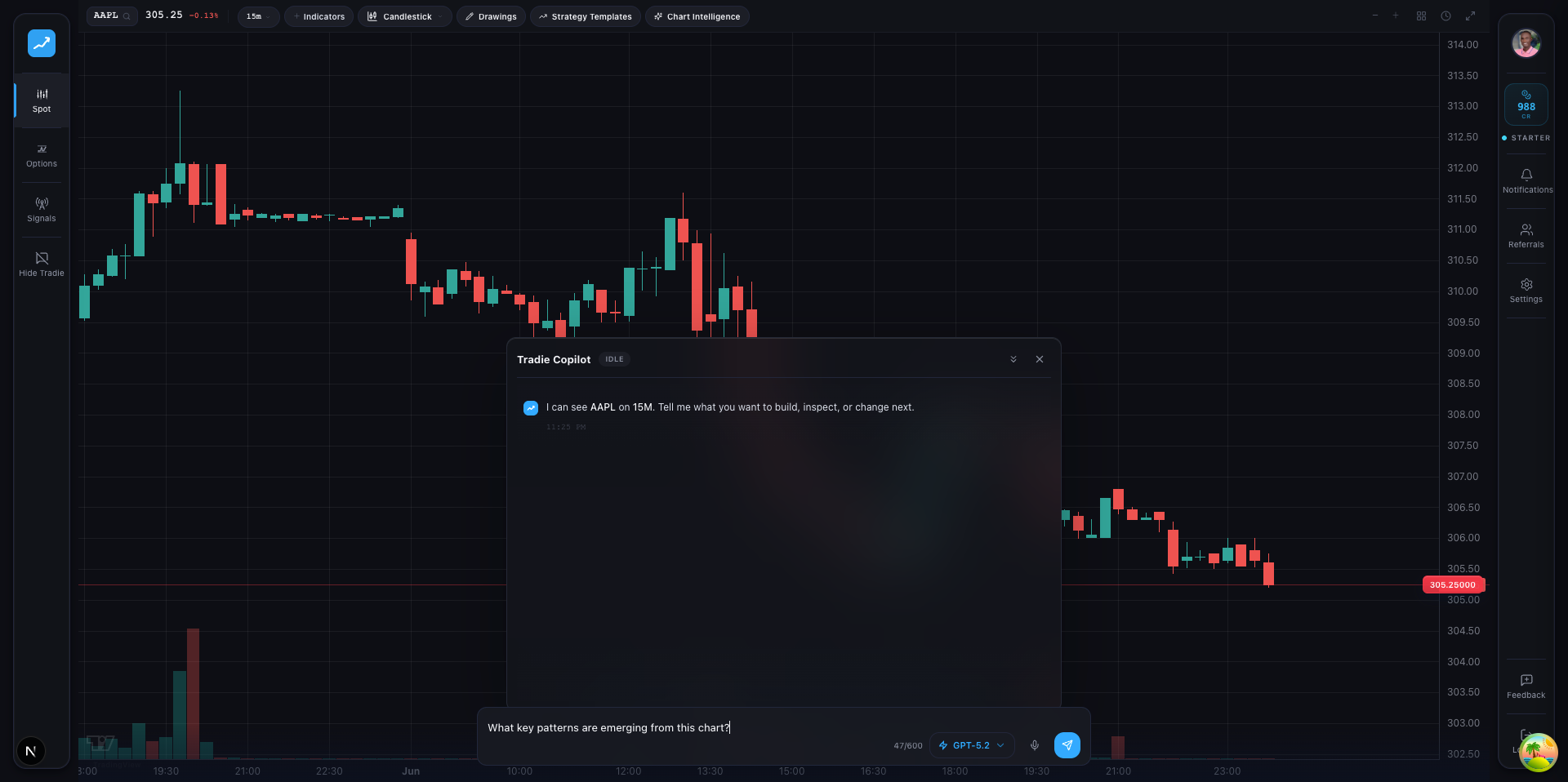Toggle fullscreen chart with expand arrows icon
The height and width of the screenshot is (782, 1568).
pyautogui.click(x=1470, y=16)
